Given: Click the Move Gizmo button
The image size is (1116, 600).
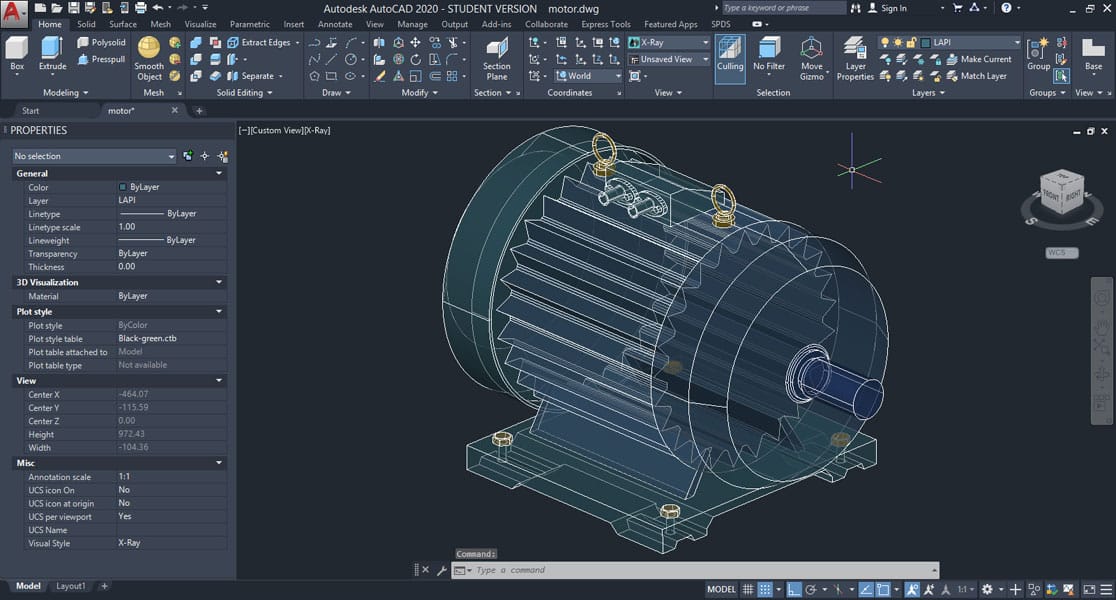Looking at the screenshot, I should pos(811,59).
